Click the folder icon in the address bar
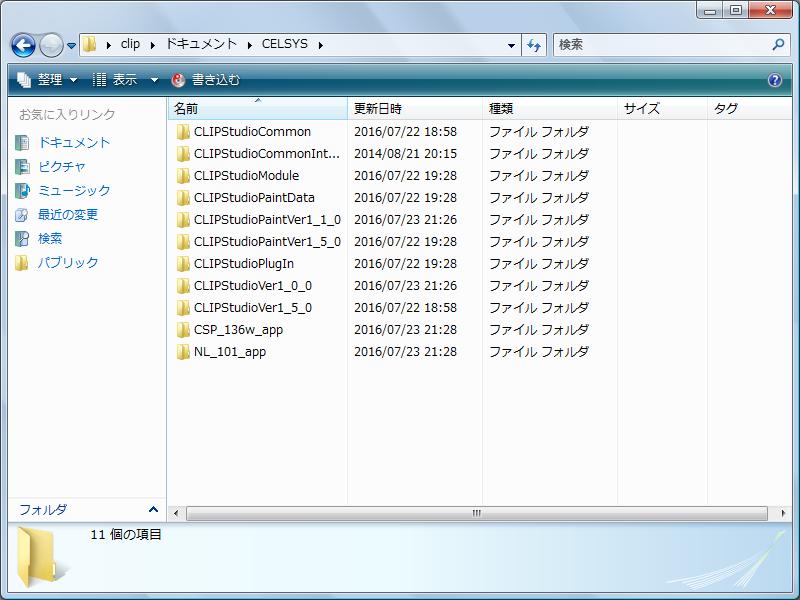800x600 pixels. tap(89, 44)
